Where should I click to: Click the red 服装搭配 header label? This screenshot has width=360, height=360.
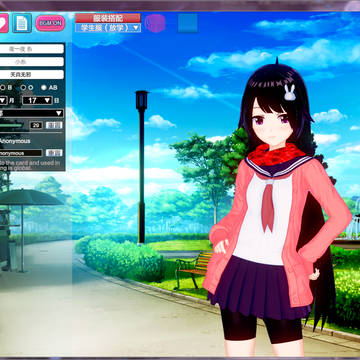pyautogui.click(x=108, y=18)
